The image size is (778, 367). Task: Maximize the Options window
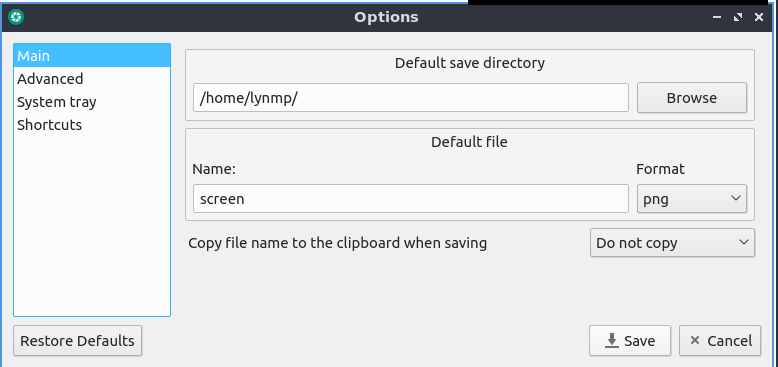[738, 17]
